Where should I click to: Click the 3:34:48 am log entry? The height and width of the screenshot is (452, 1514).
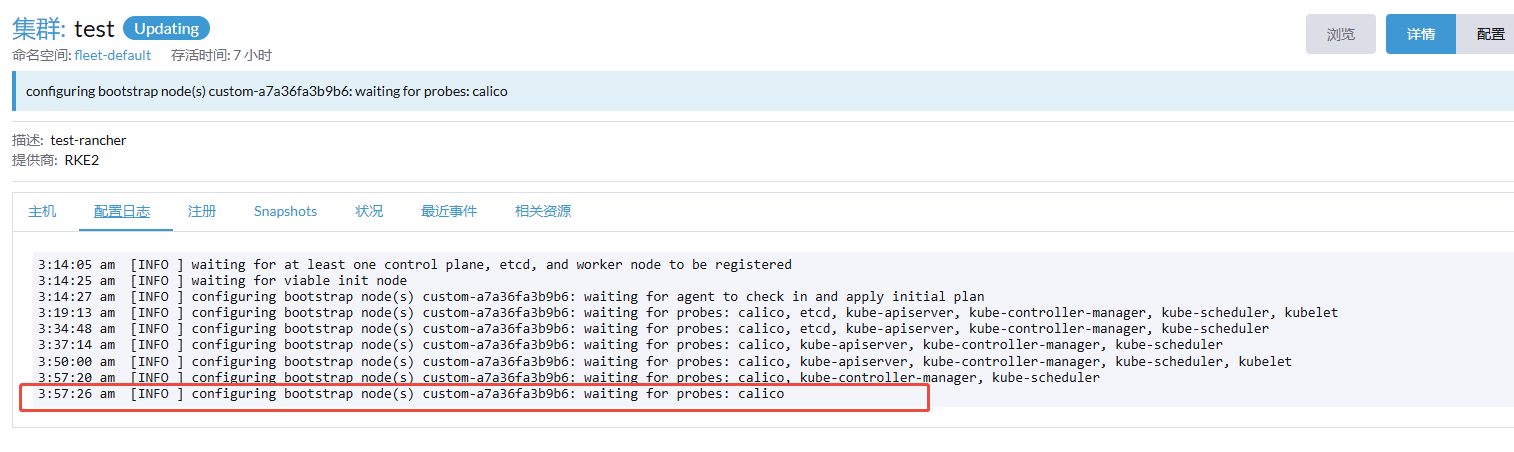653,329
